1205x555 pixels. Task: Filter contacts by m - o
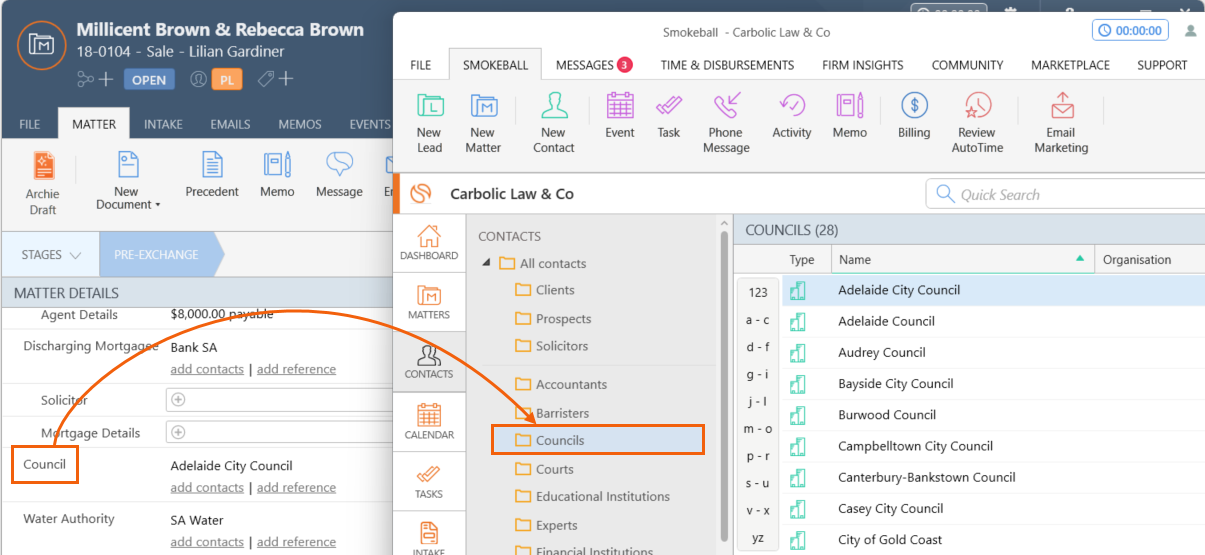[758, 429]
